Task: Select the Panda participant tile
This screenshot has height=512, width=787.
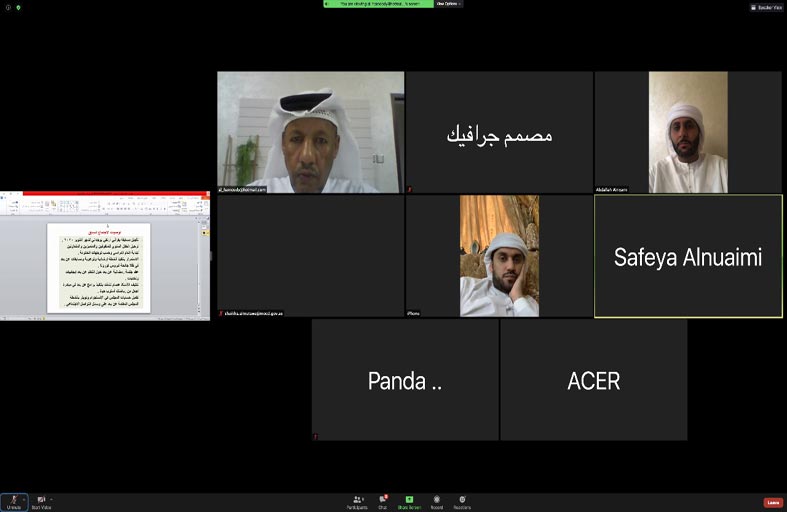Action: click(405, 380)
